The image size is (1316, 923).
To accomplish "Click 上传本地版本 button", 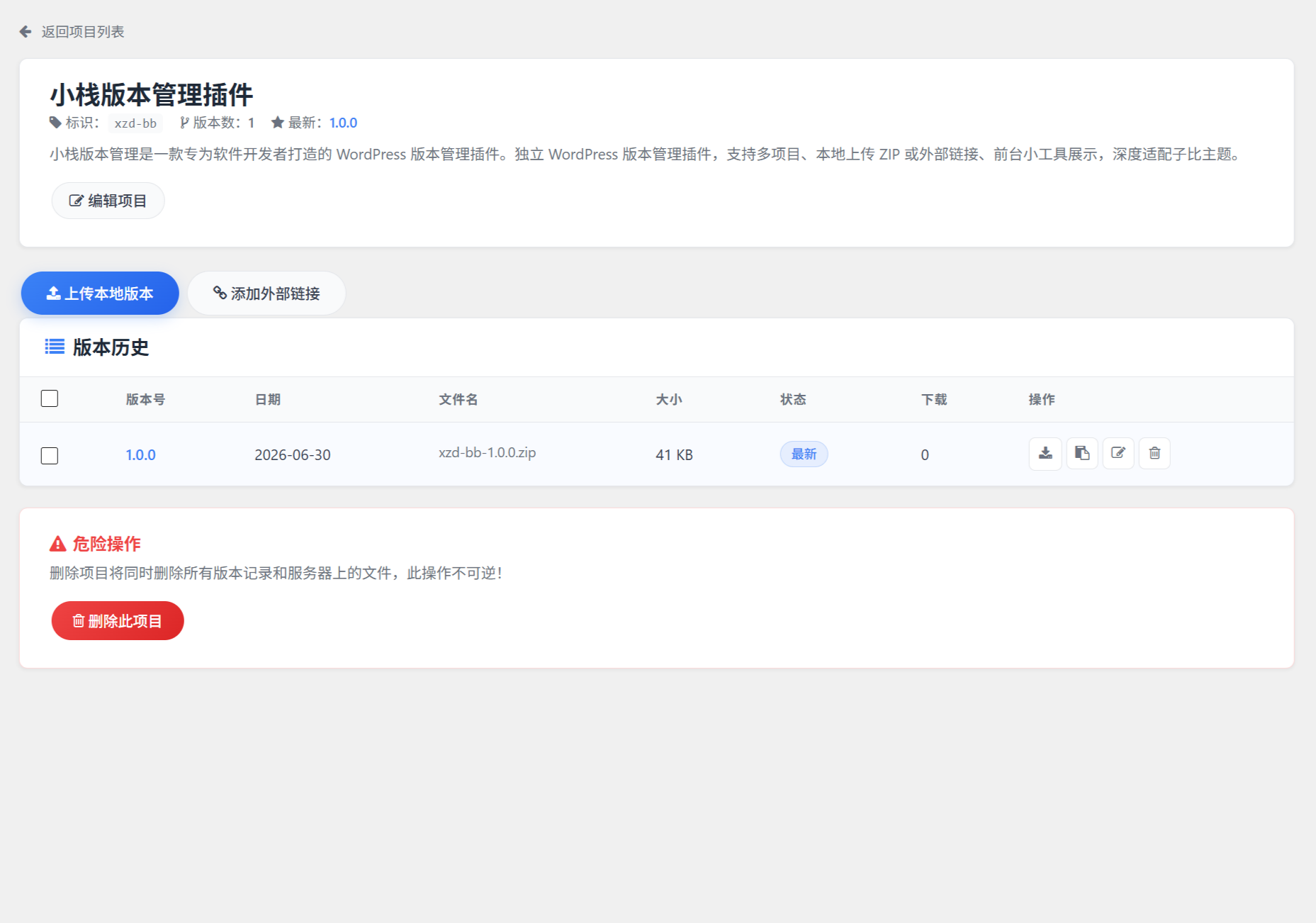I will [x=100, y=293].
